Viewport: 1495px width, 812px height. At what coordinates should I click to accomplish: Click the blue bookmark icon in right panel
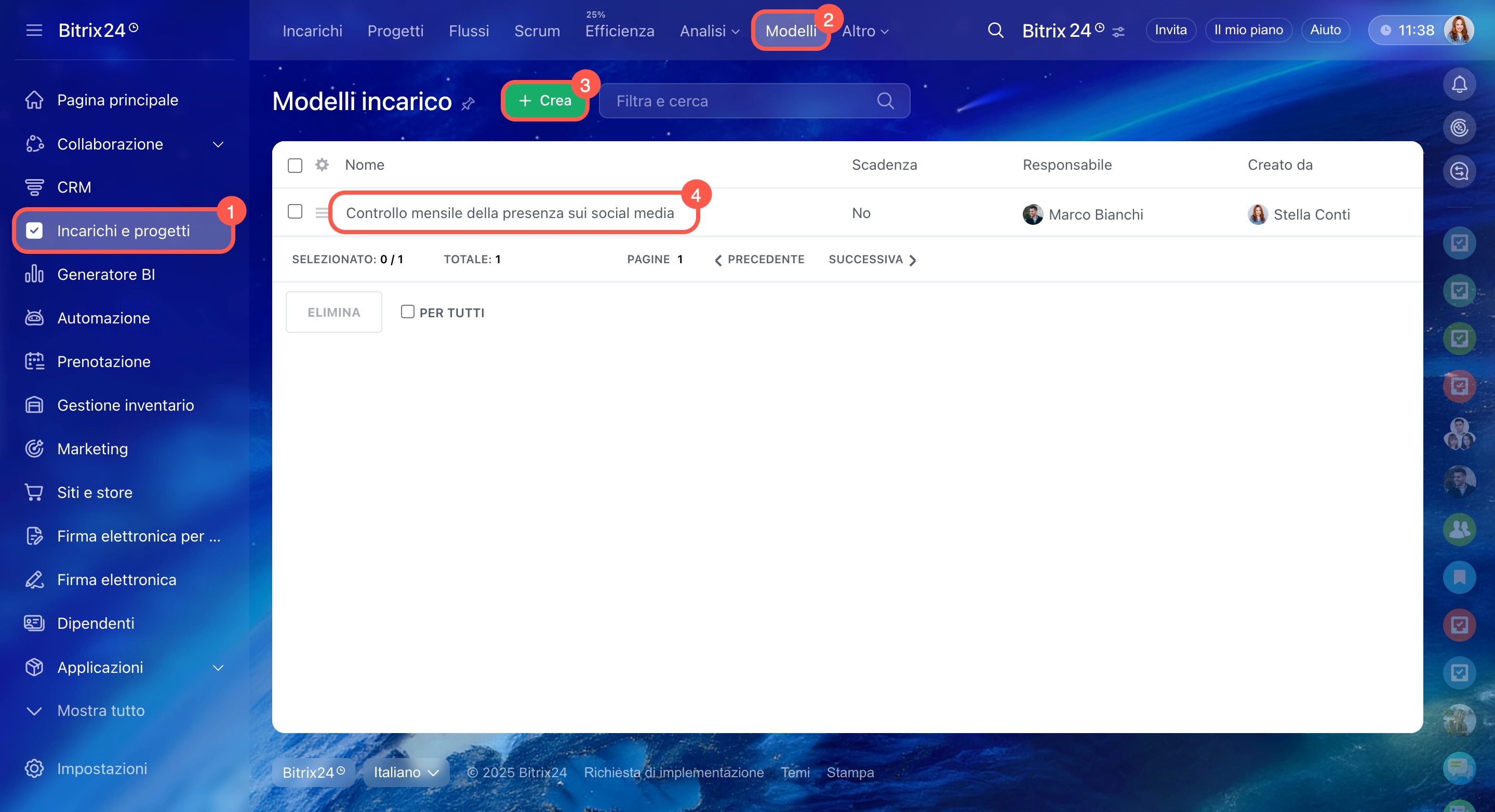click(x=1459, y=576)
